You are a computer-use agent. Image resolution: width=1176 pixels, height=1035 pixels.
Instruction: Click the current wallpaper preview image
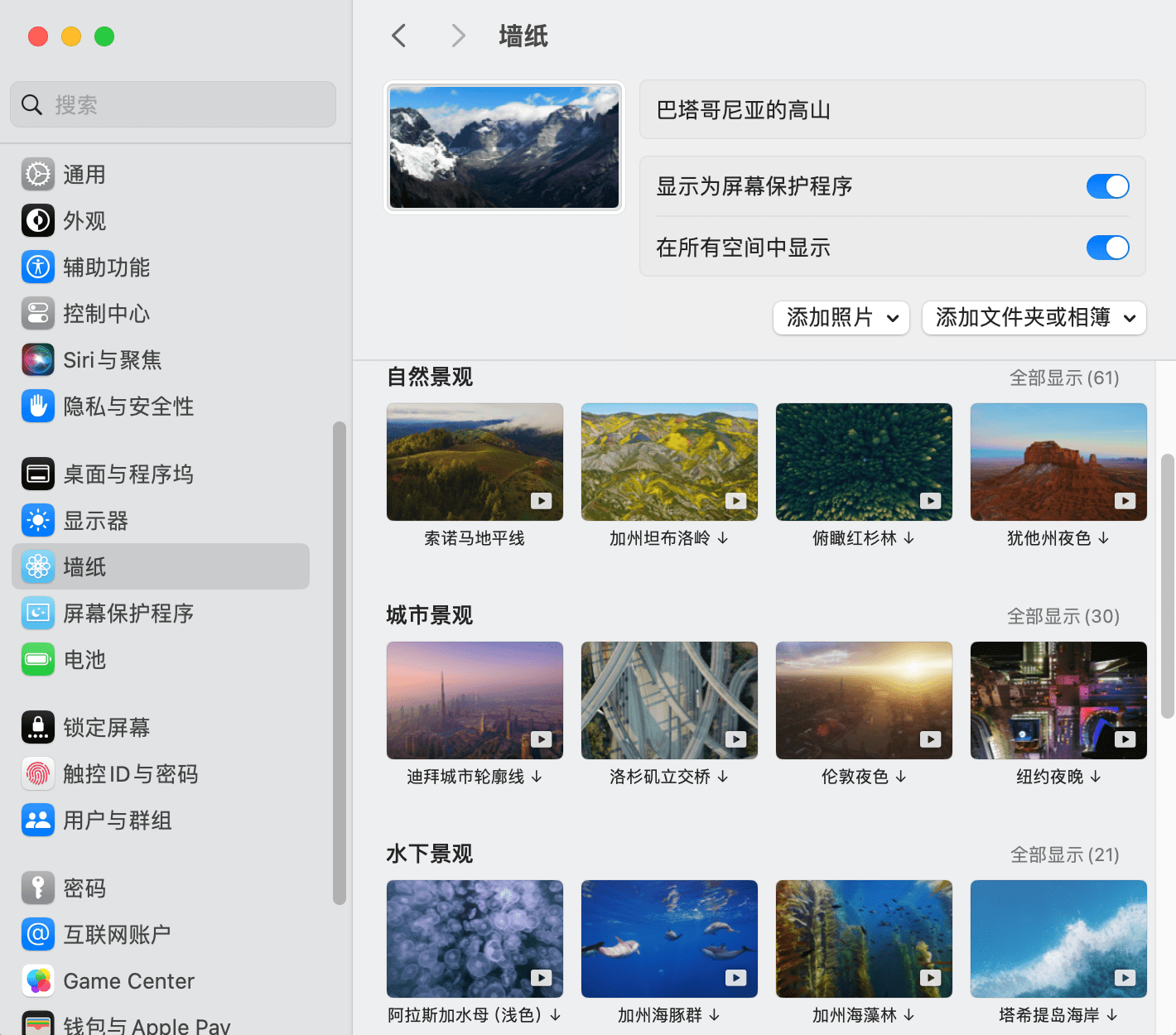tap(504, 147)
